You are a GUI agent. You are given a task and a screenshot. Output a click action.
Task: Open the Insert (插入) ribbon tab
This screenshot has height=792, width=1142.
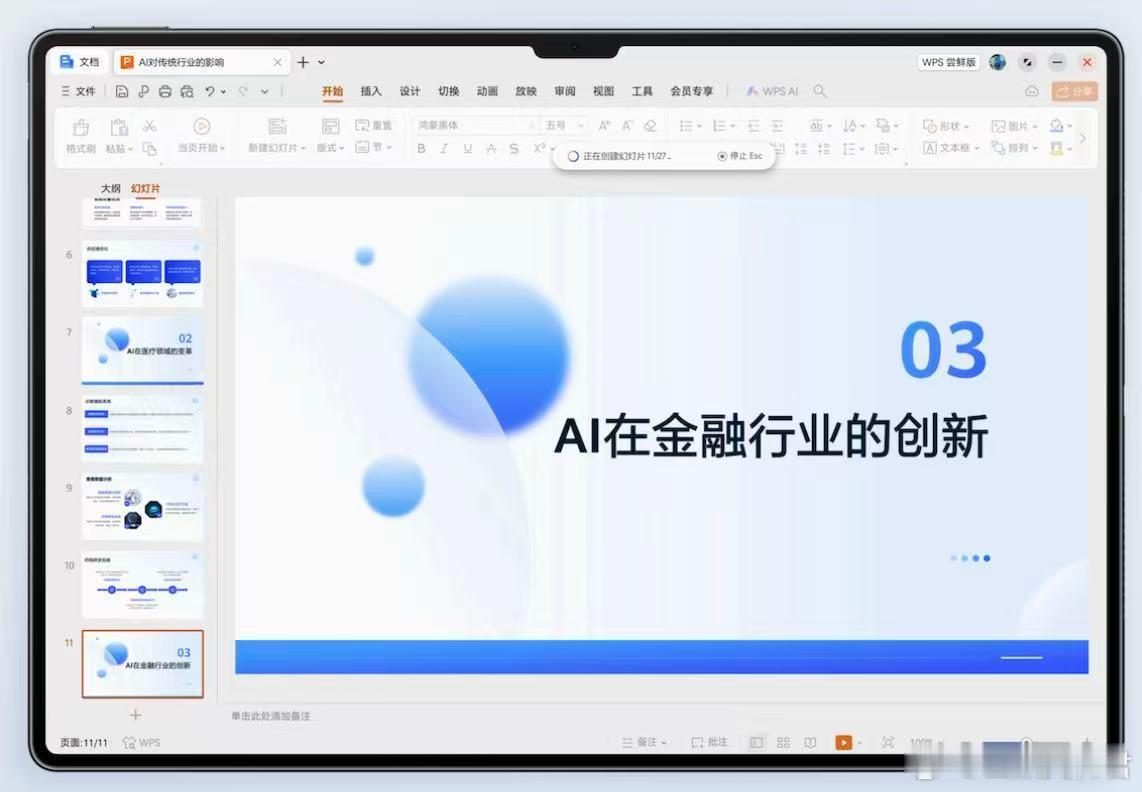point(371,91)
